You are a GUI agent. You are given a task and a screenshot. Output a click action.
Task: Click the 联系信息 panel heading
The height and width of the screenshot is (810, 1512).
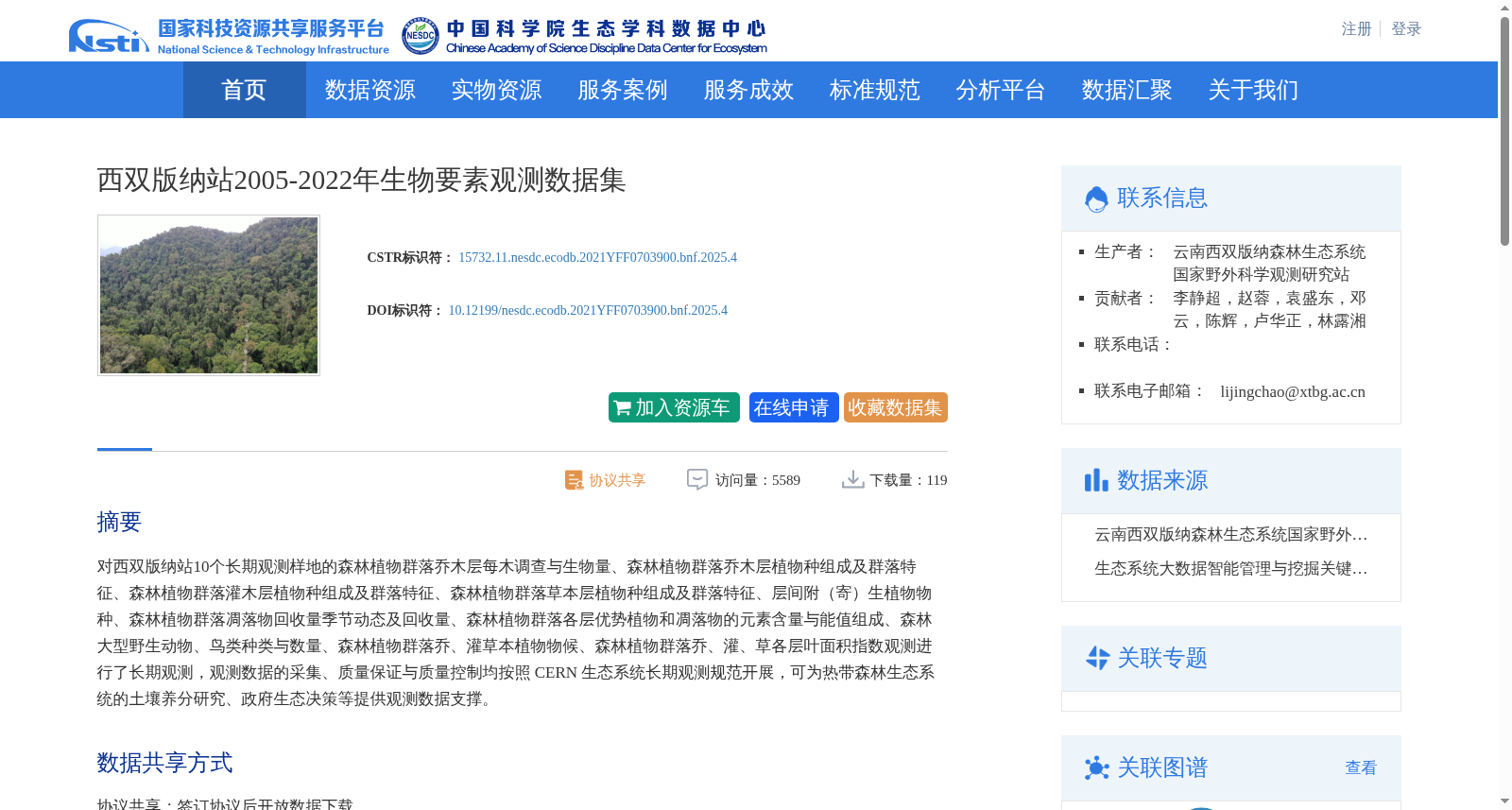(x=1162, y=198)
